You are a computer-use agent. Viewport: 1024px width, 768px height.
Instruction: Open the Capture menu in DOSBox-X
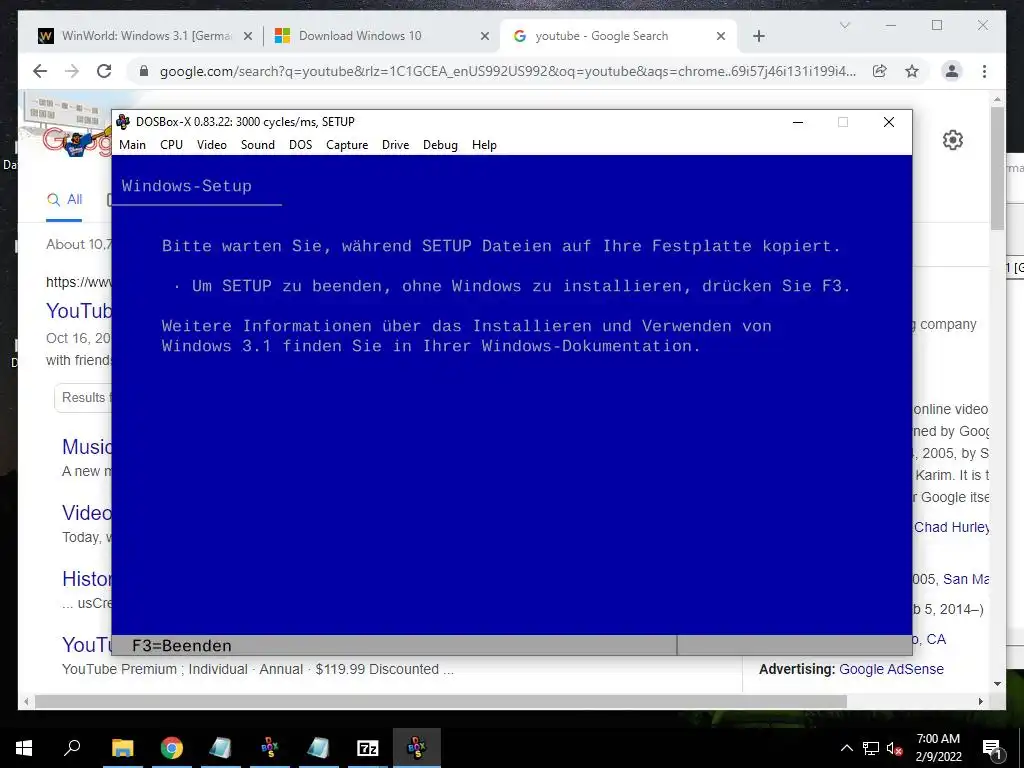[347, 145]
